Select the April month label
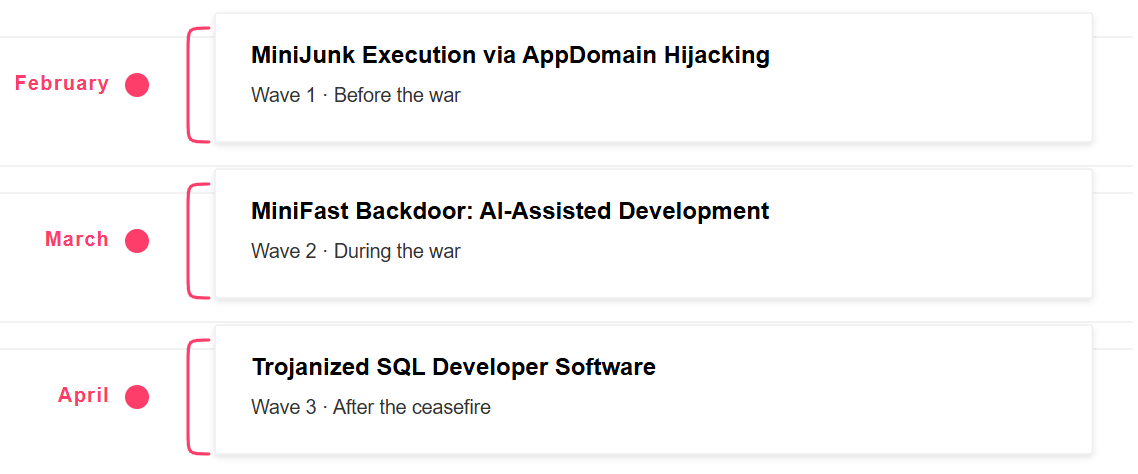 point(83,396)
